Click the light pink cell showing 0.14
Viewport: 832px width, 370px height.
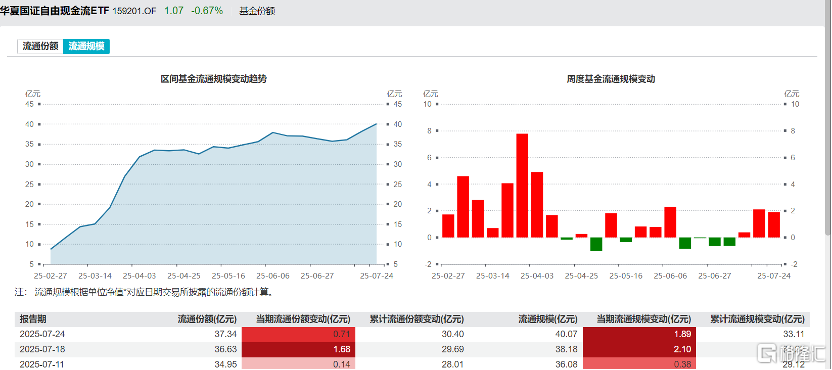(298, 364)
